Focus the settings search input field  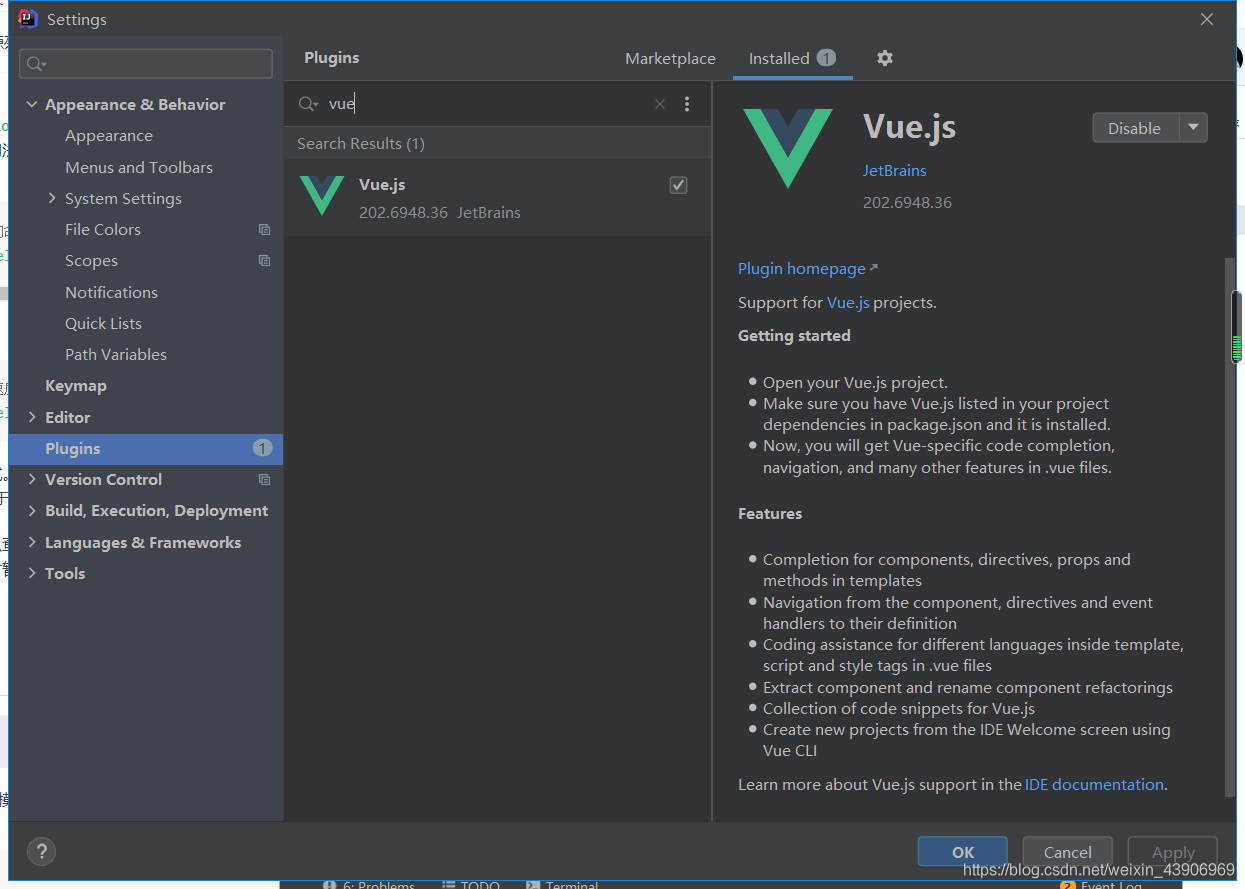click(x=146, y=64)
